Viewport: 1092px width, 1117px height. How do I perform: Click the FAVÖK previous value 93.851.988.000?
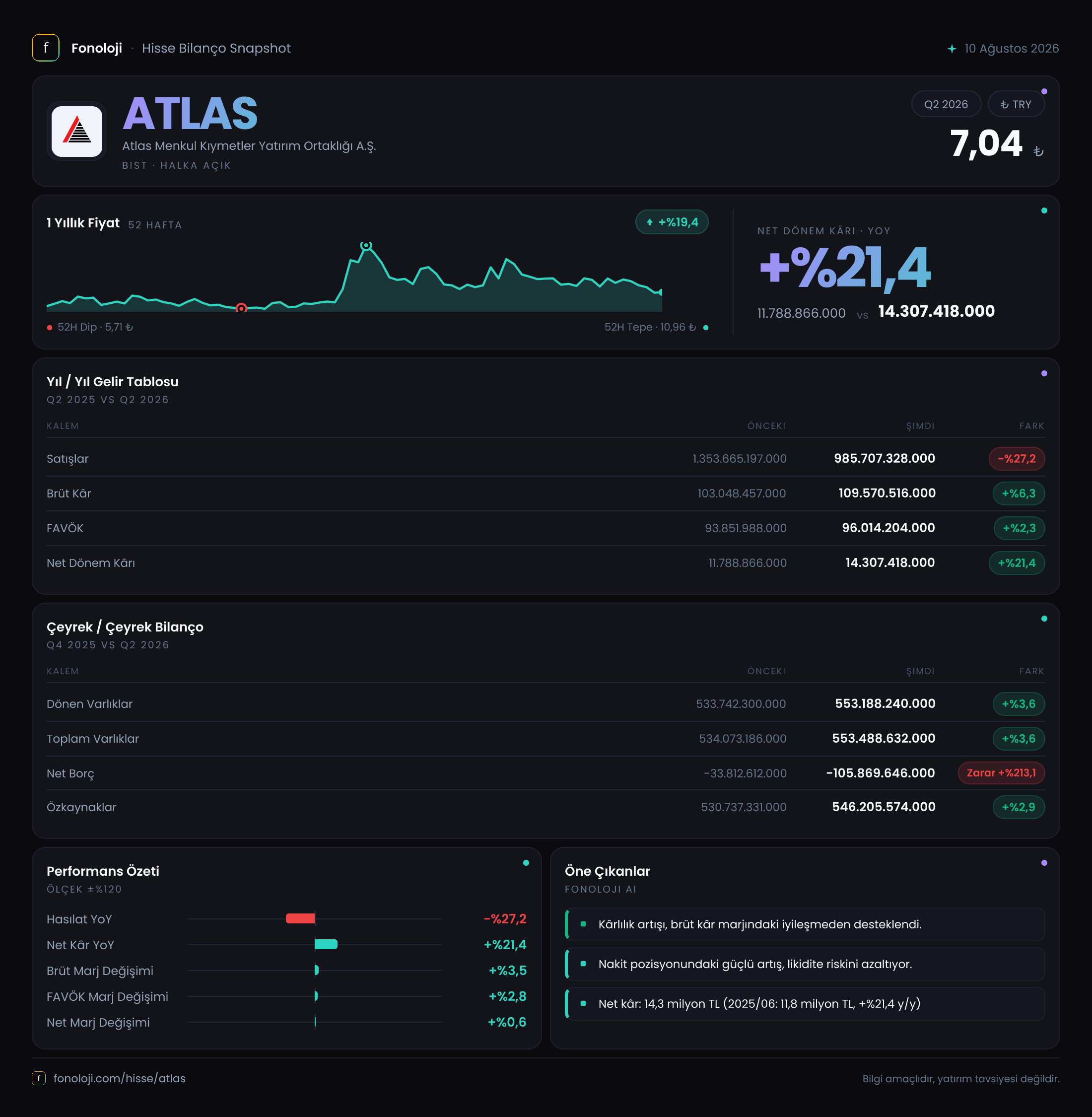tap(746, 528)
